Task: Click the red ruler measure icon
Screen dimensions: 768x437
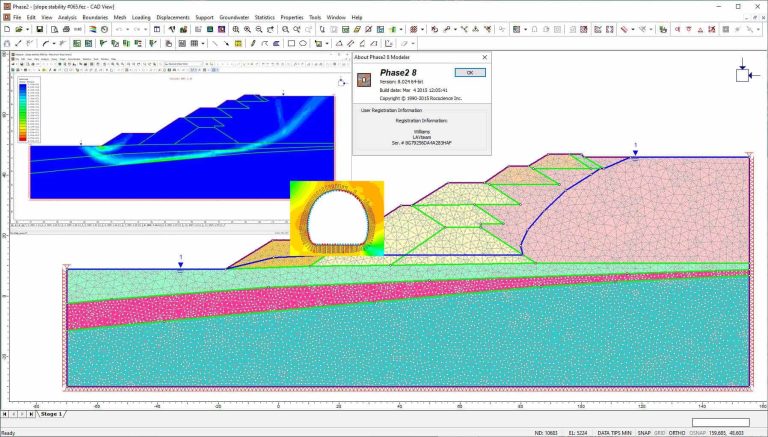Action: tap(624, 29)
